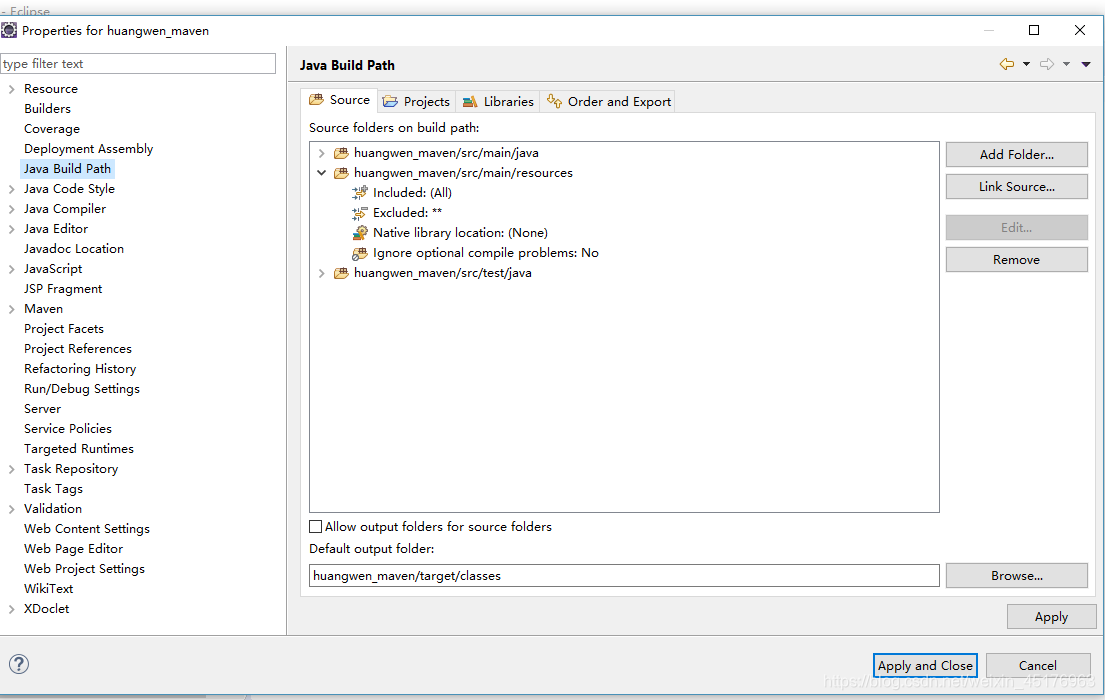Image resolution: width=1105 pixels, height=700 pixels.
Task: Select Builders in the properties tree
Action: pos(47,109)
